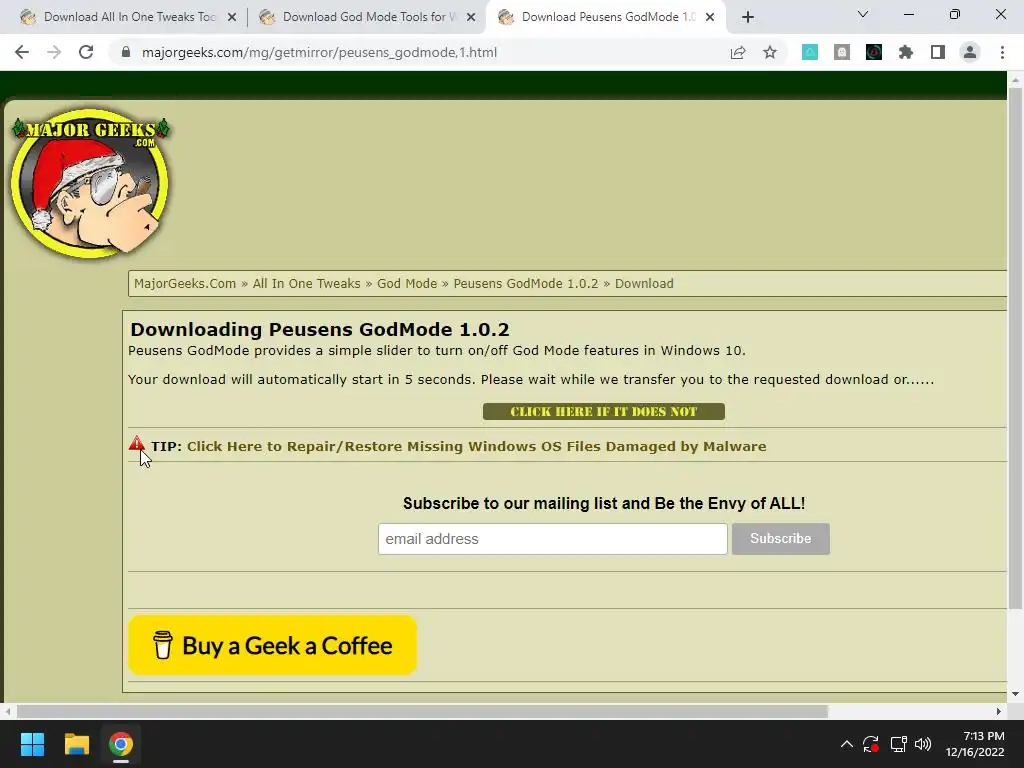1024x768 pixels.
Task: Bookmark this page with the star
Action: tap(770, 52)
